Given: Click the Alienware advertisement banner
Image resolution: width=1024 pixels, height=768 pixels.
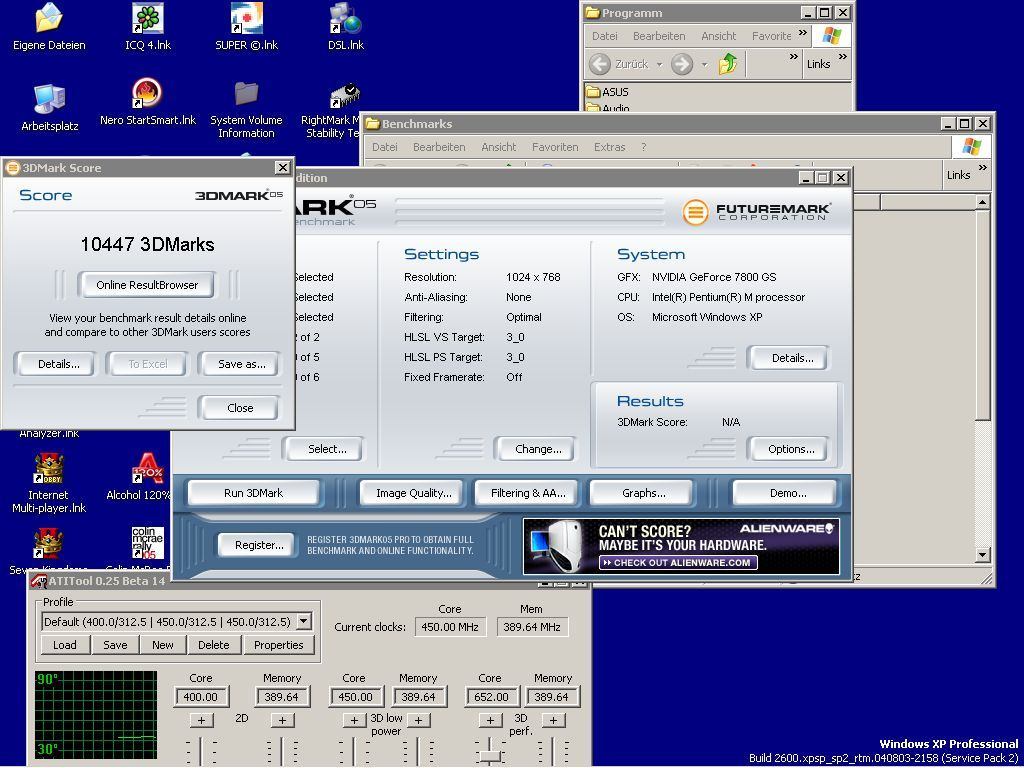Looking at the screenshot, I should (681, 546).
